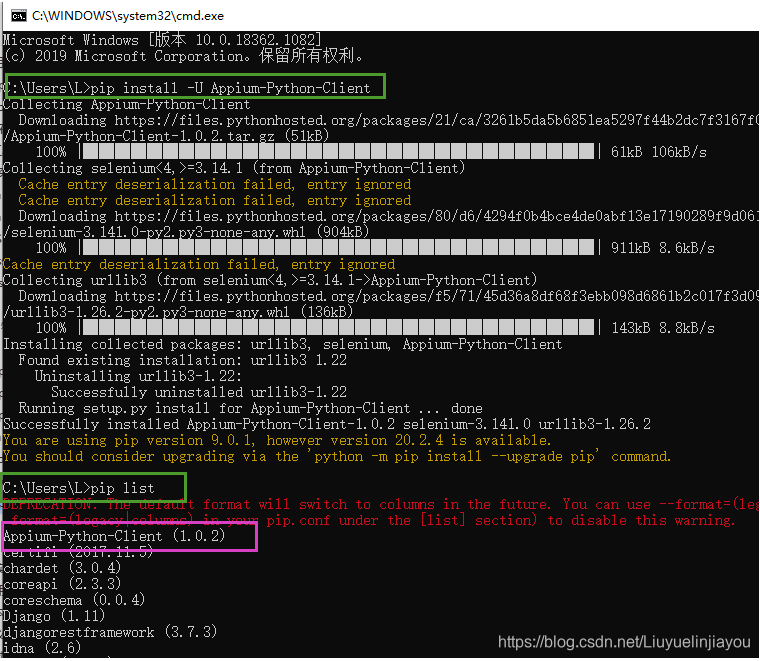The width and height of the screenshot is (760, 661).
Task: Click the 2019 Microsoft Corporation copyright line
Action: (183, 56)
